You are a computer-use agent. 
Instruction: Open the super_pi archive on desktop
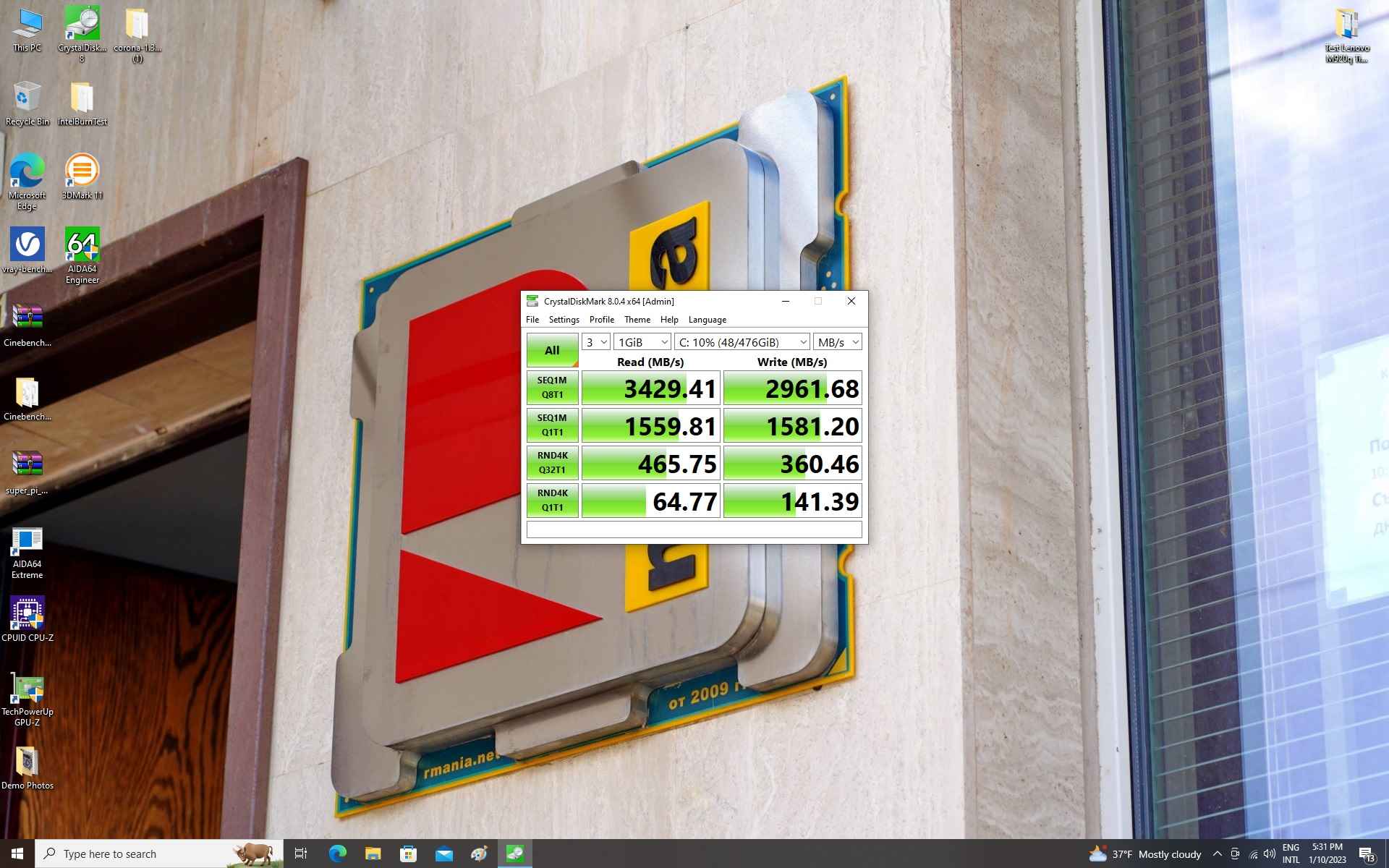[x=27, y=473]
